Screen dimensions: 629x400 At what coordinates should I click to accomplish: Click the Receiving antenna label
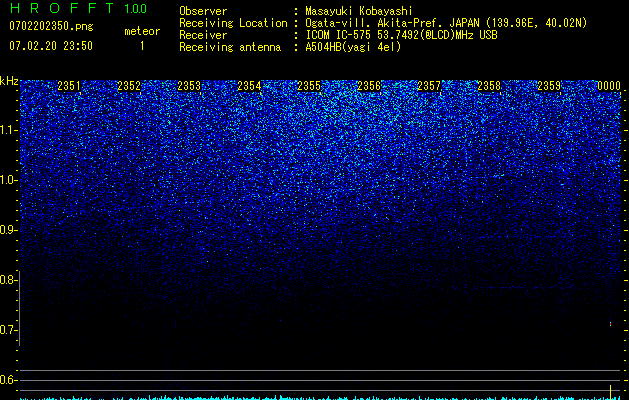(x=230, y=47)
